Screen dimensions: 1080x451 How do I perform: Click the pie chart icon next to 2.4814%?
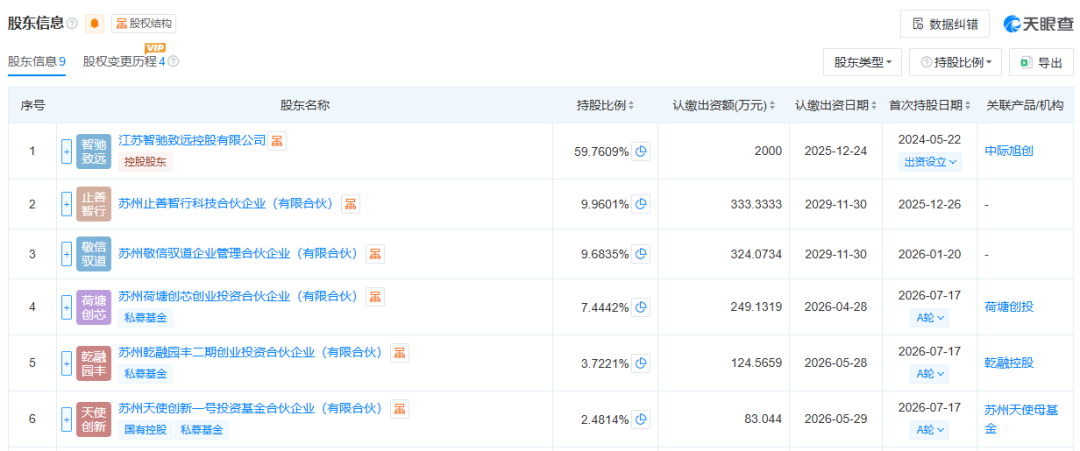coord(641,419)
